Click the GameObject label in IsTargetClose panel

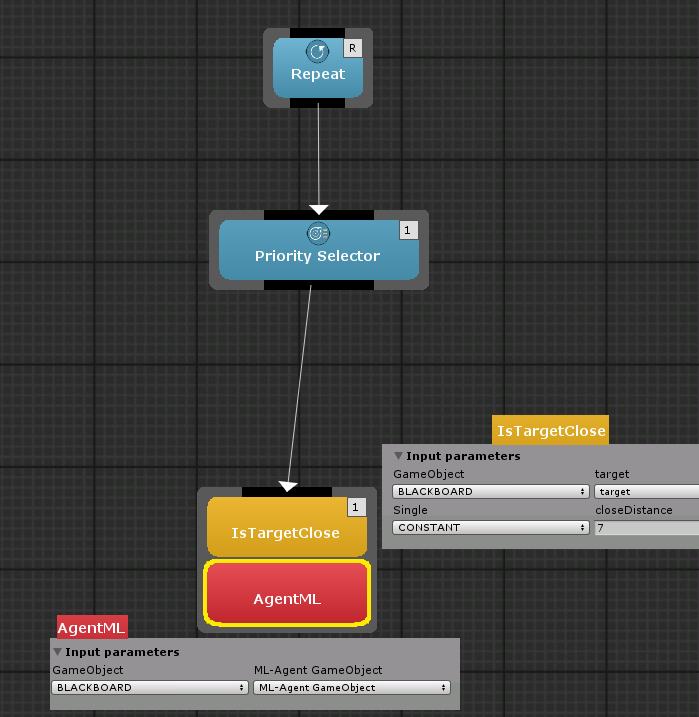(x=428, y=474)
